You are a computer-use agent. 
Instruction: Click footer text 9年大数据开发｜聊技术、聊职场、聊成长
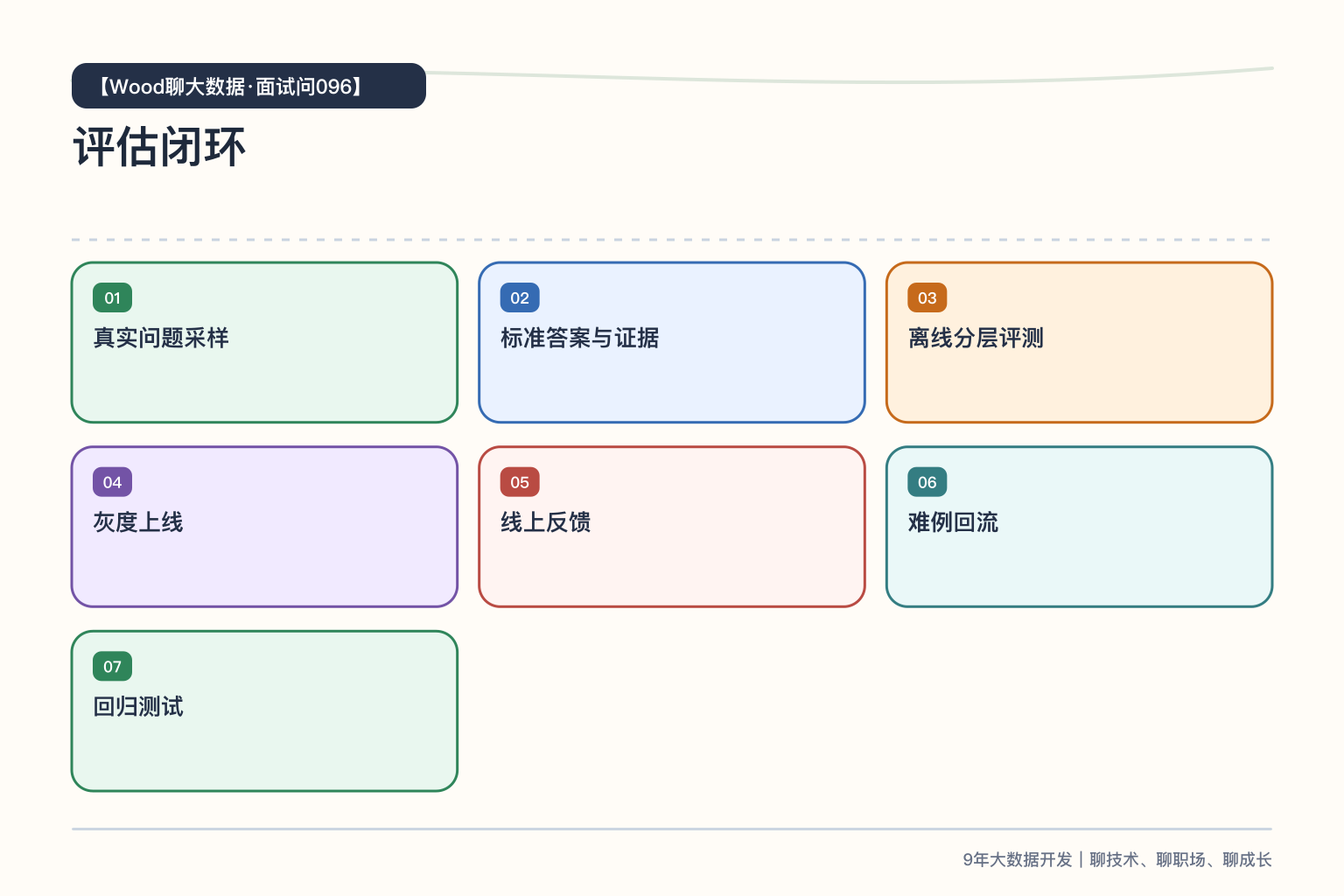(1117, 859)
